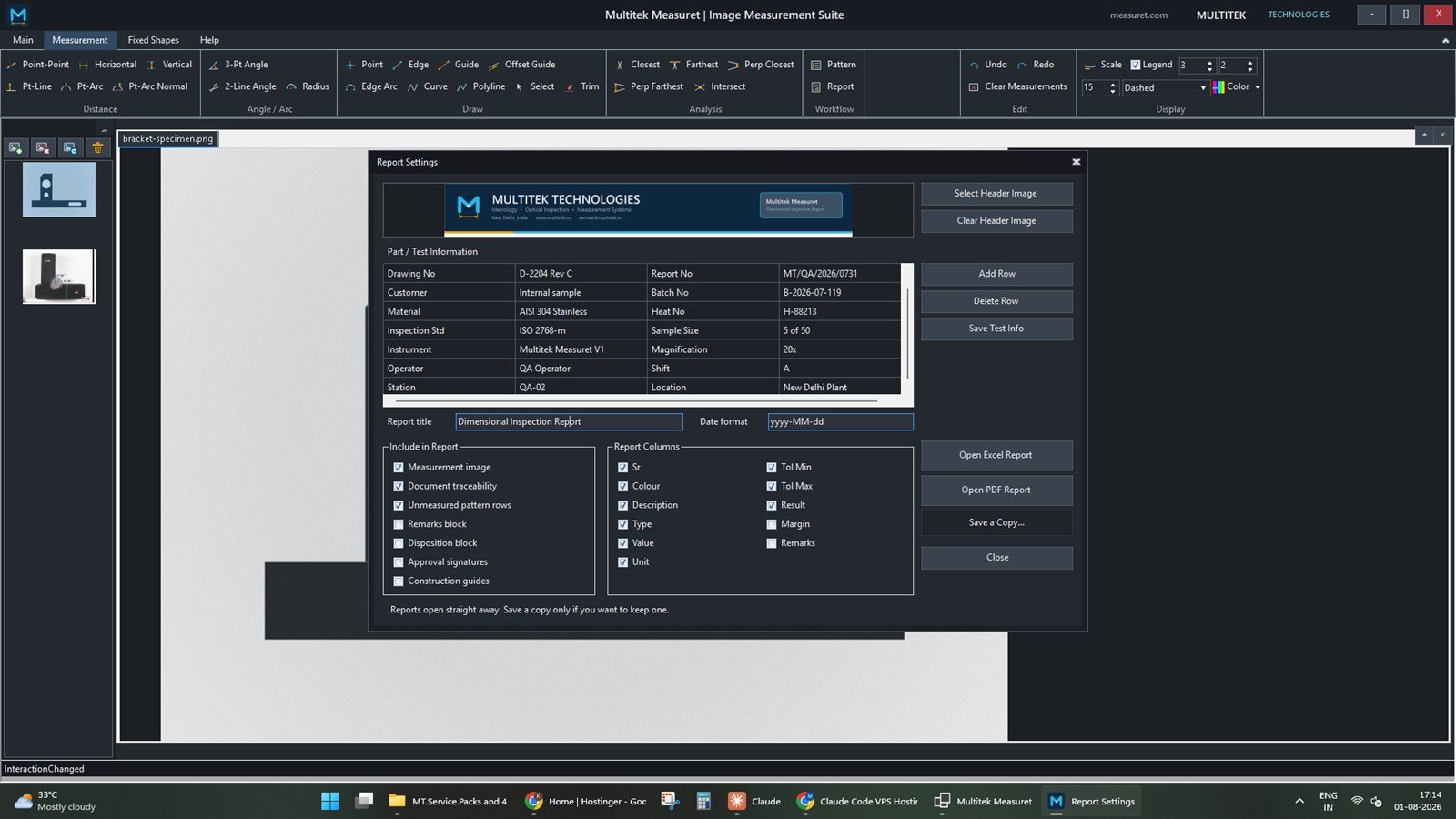Screen dimensions: 1456x819
Task: Disable Unmeasured pattern rows
Action: point(399,505)
